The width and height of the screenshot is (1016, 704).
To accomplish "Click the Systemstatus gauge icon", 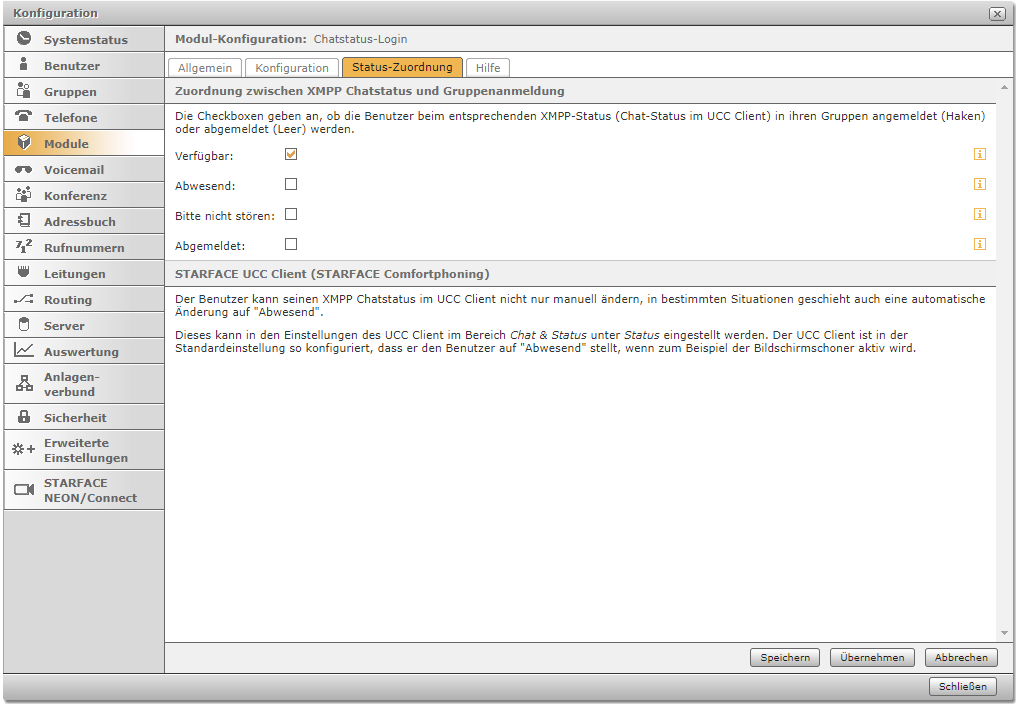I will (24, 39).
